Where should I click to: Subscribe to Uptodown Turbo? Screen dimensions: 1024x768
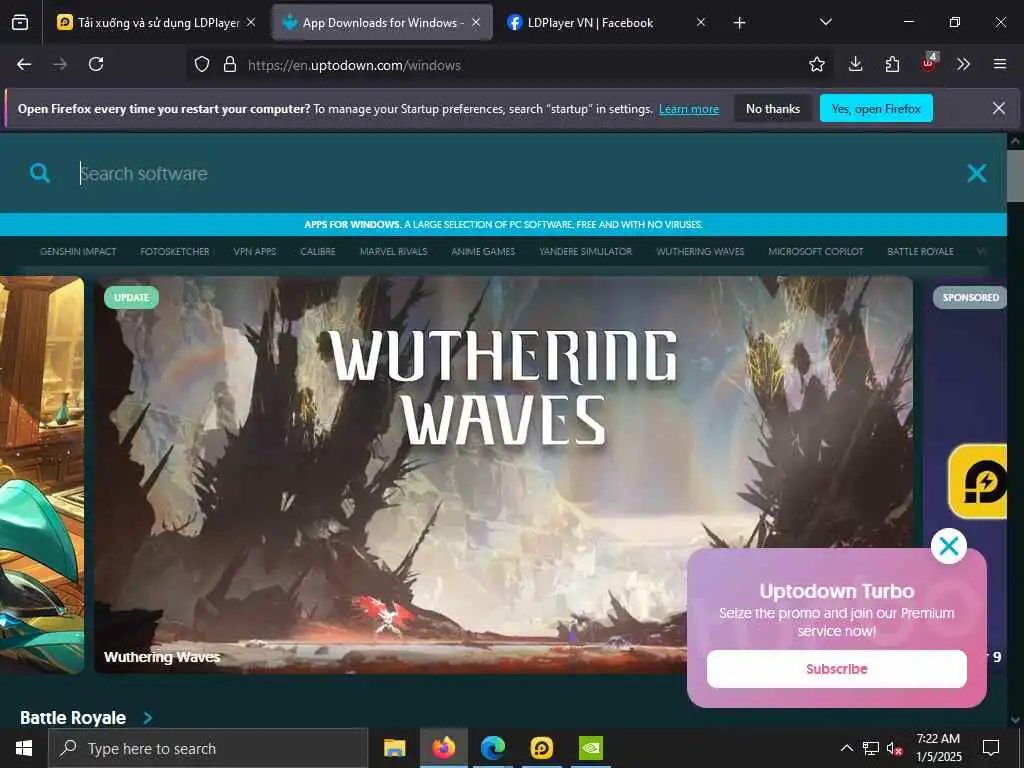tap(837, 669)
